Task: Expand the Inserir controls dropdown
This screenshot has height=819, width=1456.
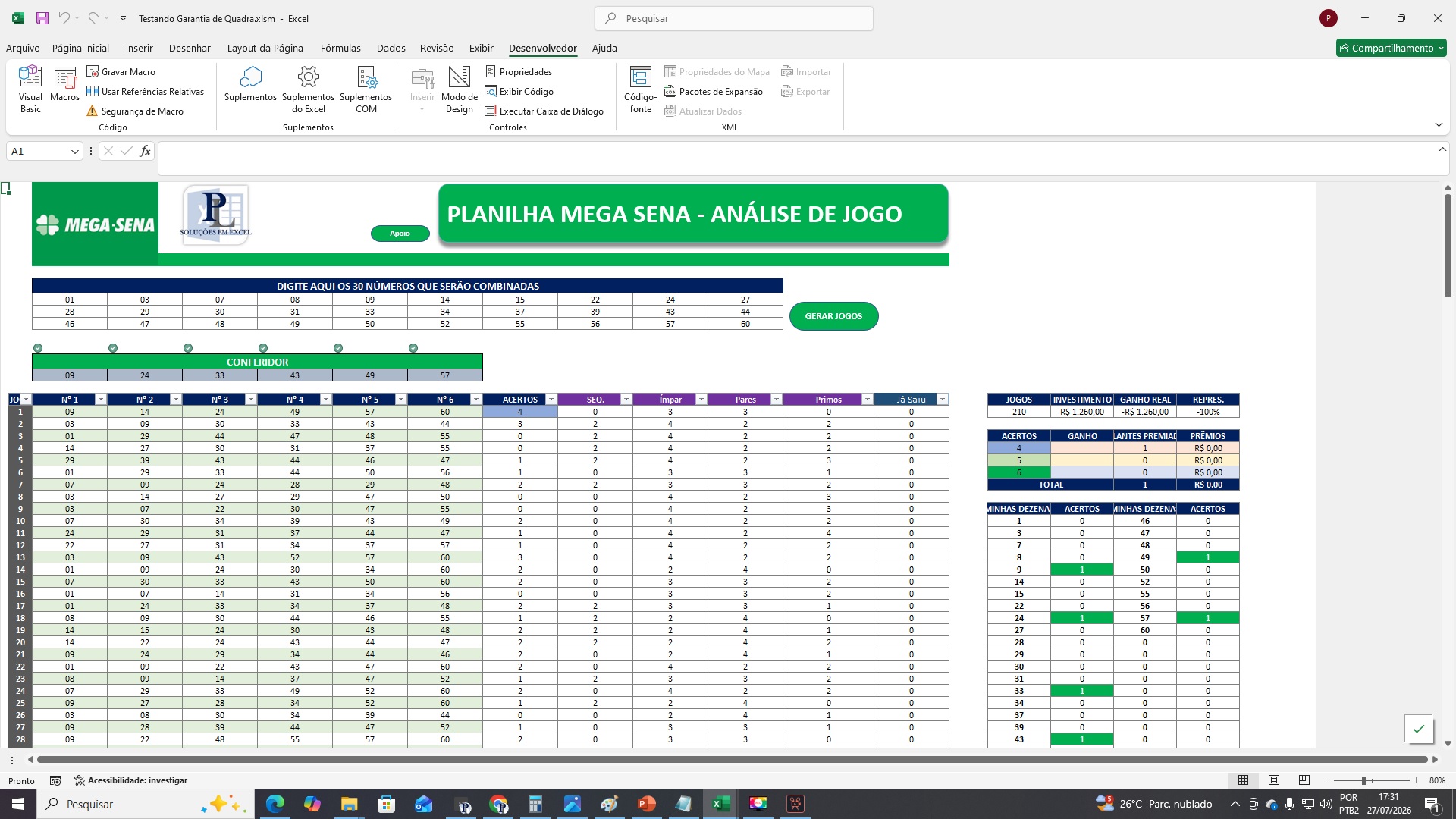Action: [422, 89]
